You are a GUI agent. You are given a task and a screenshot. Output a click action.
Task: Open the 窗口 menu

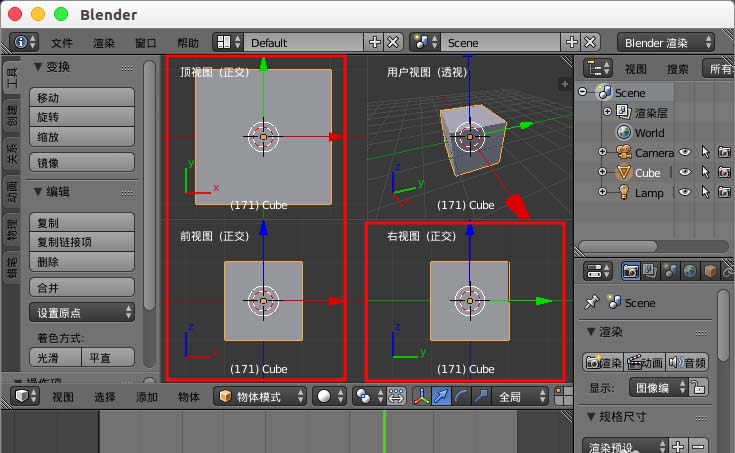tap(146, 43)
